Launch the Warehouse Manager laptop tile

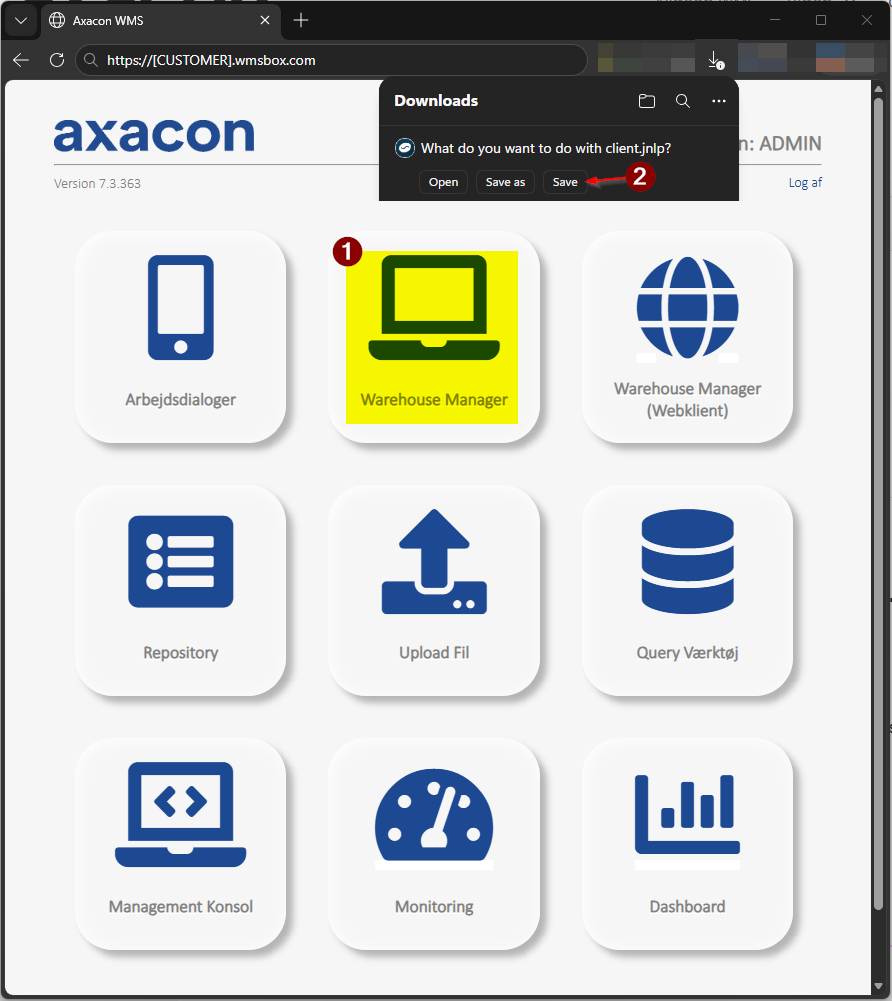pyautogui.click(x=434, y=337)
